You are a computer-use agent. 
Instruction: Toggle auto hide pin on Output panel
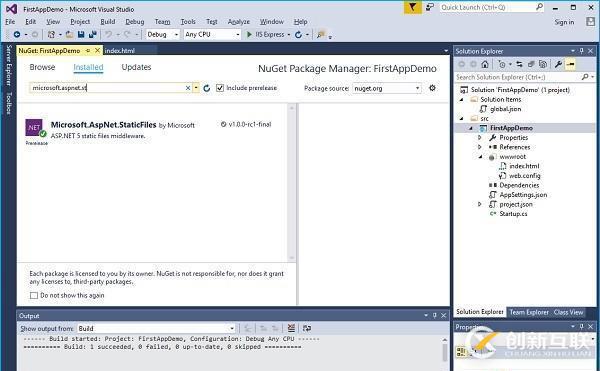[435, 316]
